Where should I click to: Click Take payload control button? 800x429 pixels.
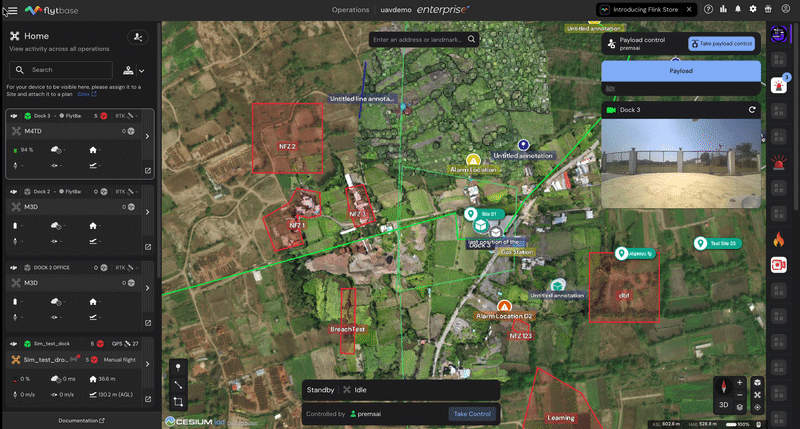point(721,44)
